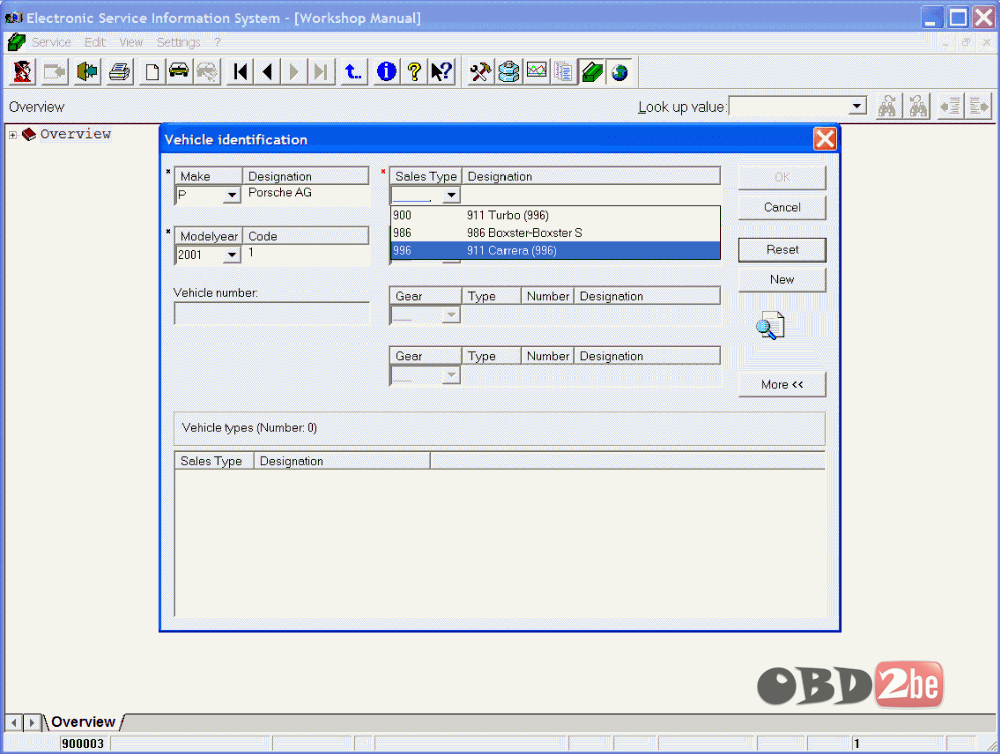Viewport: 1000px width, 754px height.
Task: Click the Designation column header in vehicle types
Action: tap(342, 461)
